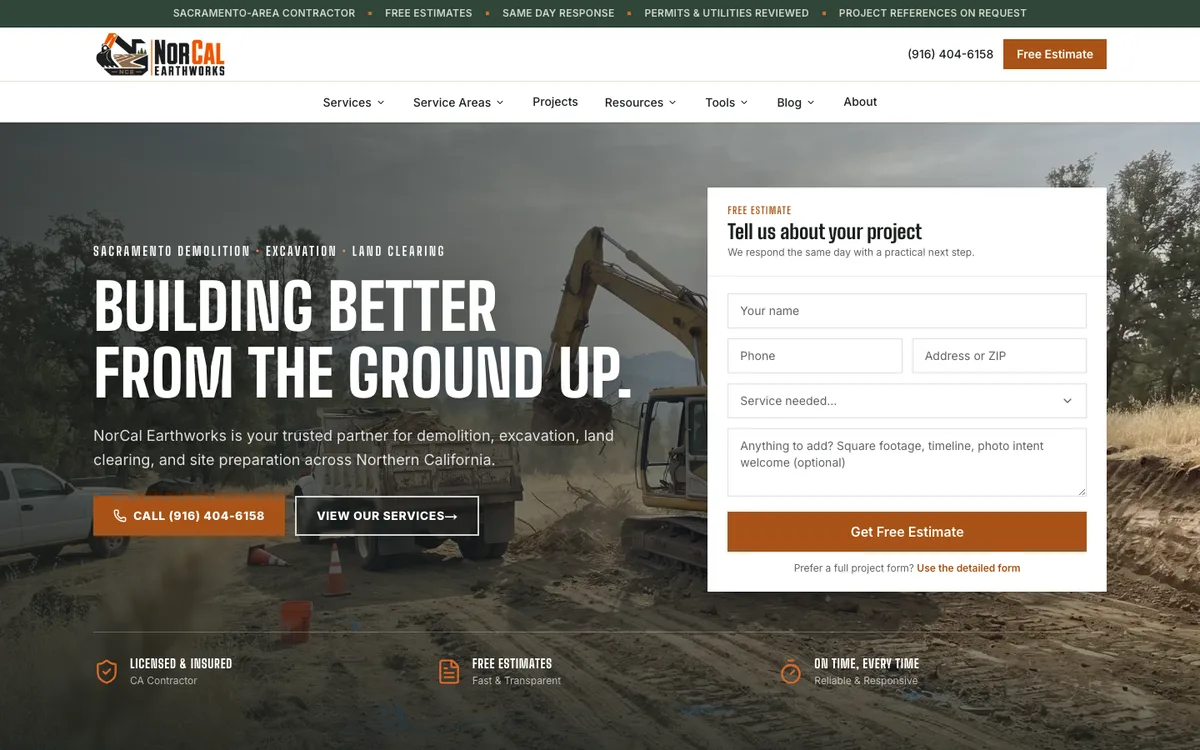Open the Resources nav label

click(x=634, y=103)
